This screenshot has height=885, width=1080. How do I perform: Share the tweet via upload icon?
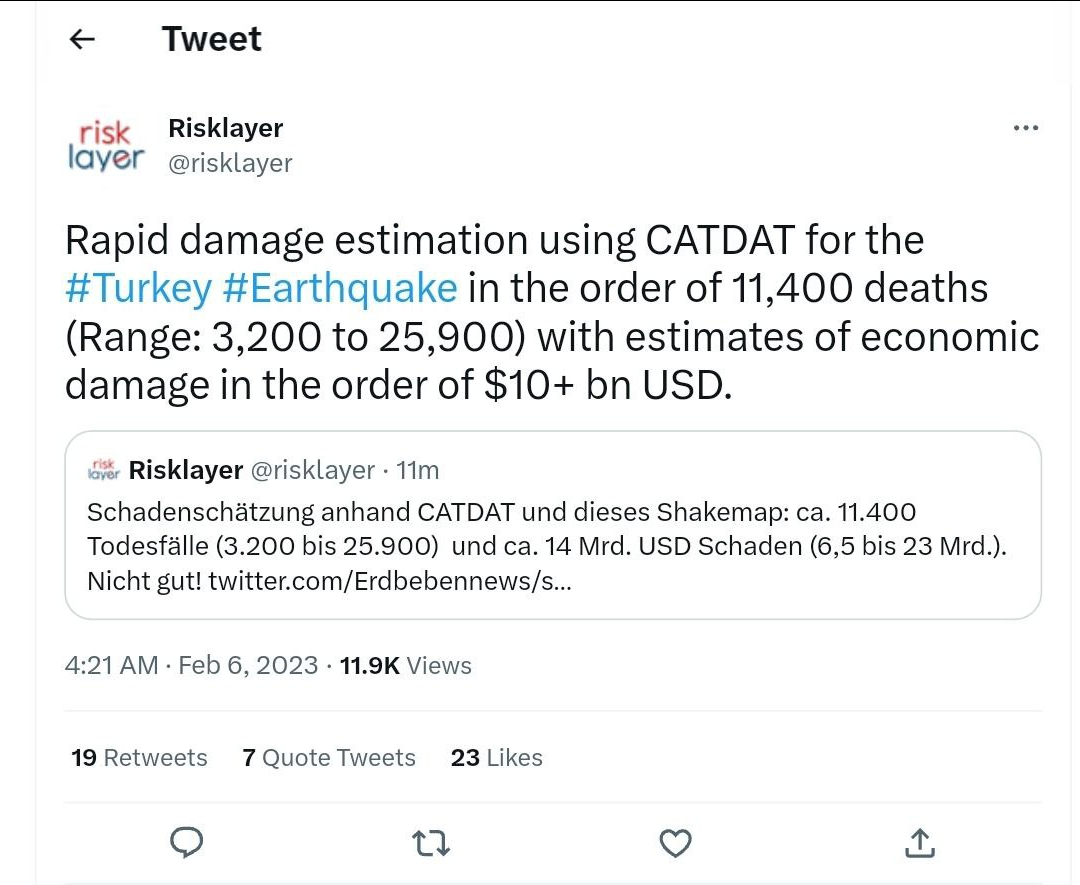coord(919,844)
